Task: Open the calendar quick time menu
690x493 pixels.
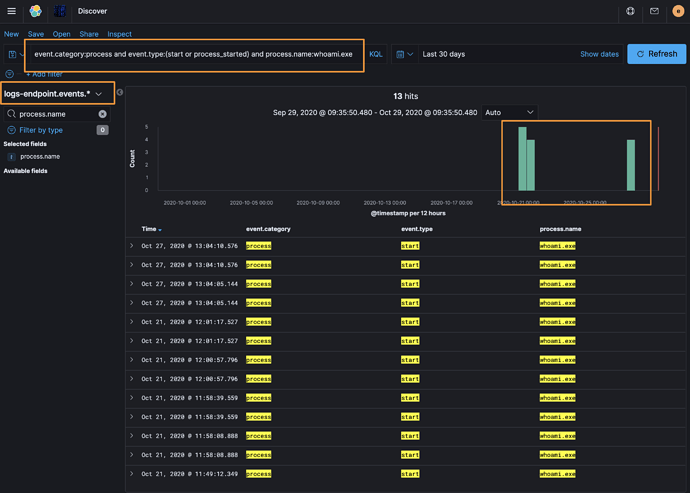Action: (x=403, y=54)
